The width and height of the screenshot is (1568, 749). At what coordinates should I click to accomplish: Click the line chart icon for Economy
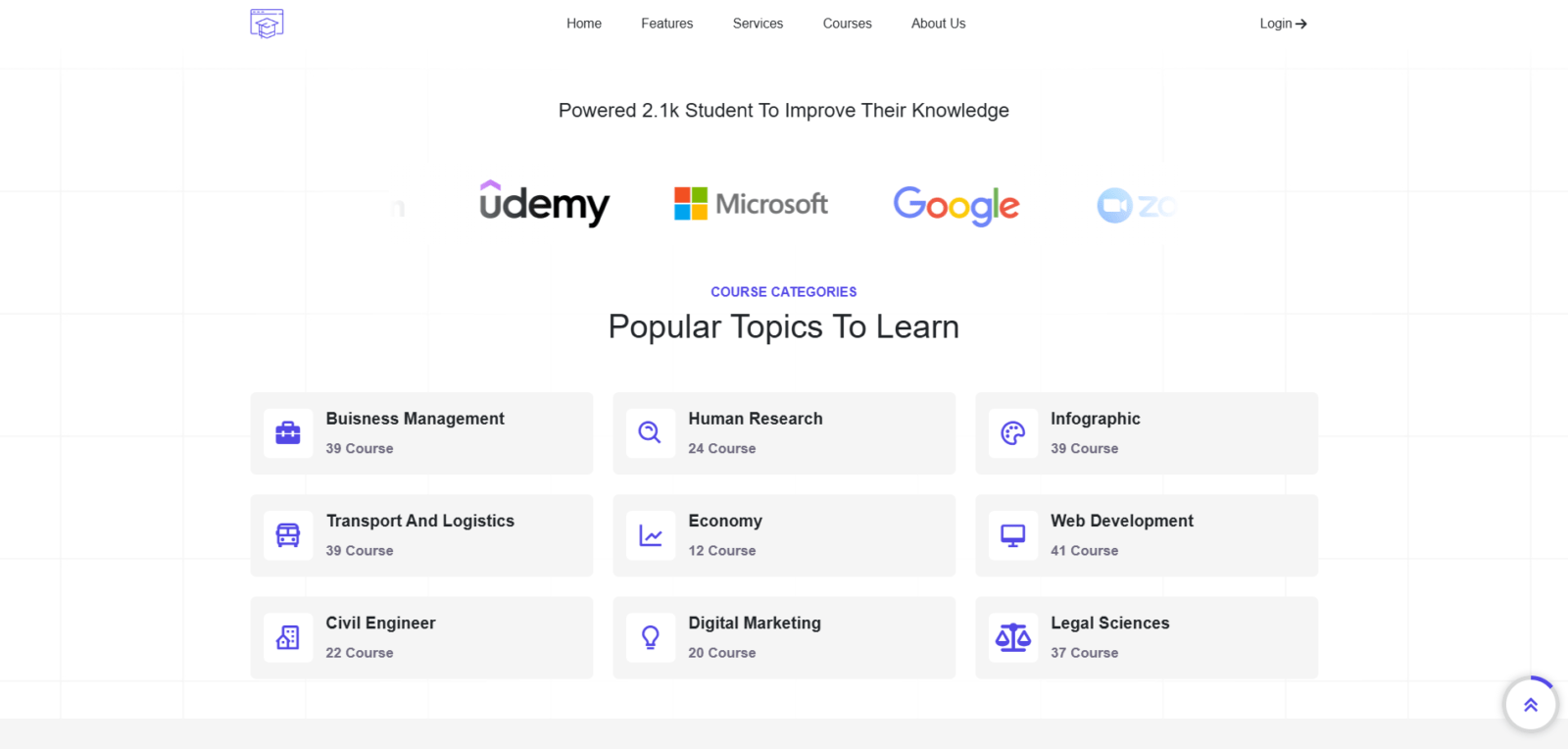pyautogui.click(x=651, y=535)
